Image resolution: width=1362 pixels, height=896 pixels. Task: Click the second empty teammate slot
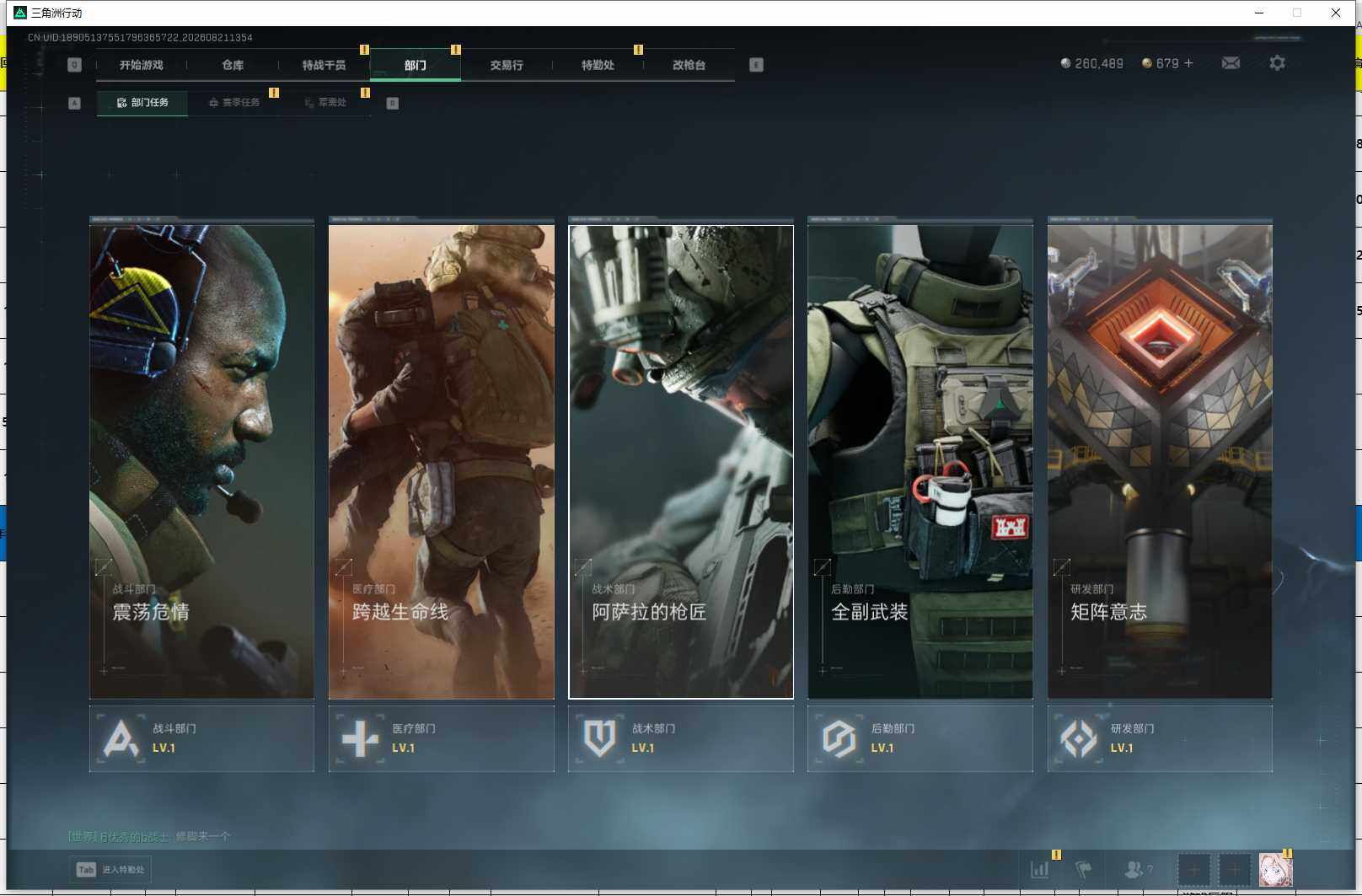point(1234,869)
